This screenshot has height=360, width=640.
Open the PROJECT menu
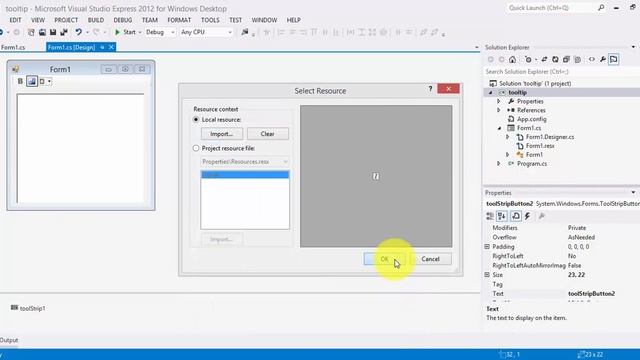point(66,20)
